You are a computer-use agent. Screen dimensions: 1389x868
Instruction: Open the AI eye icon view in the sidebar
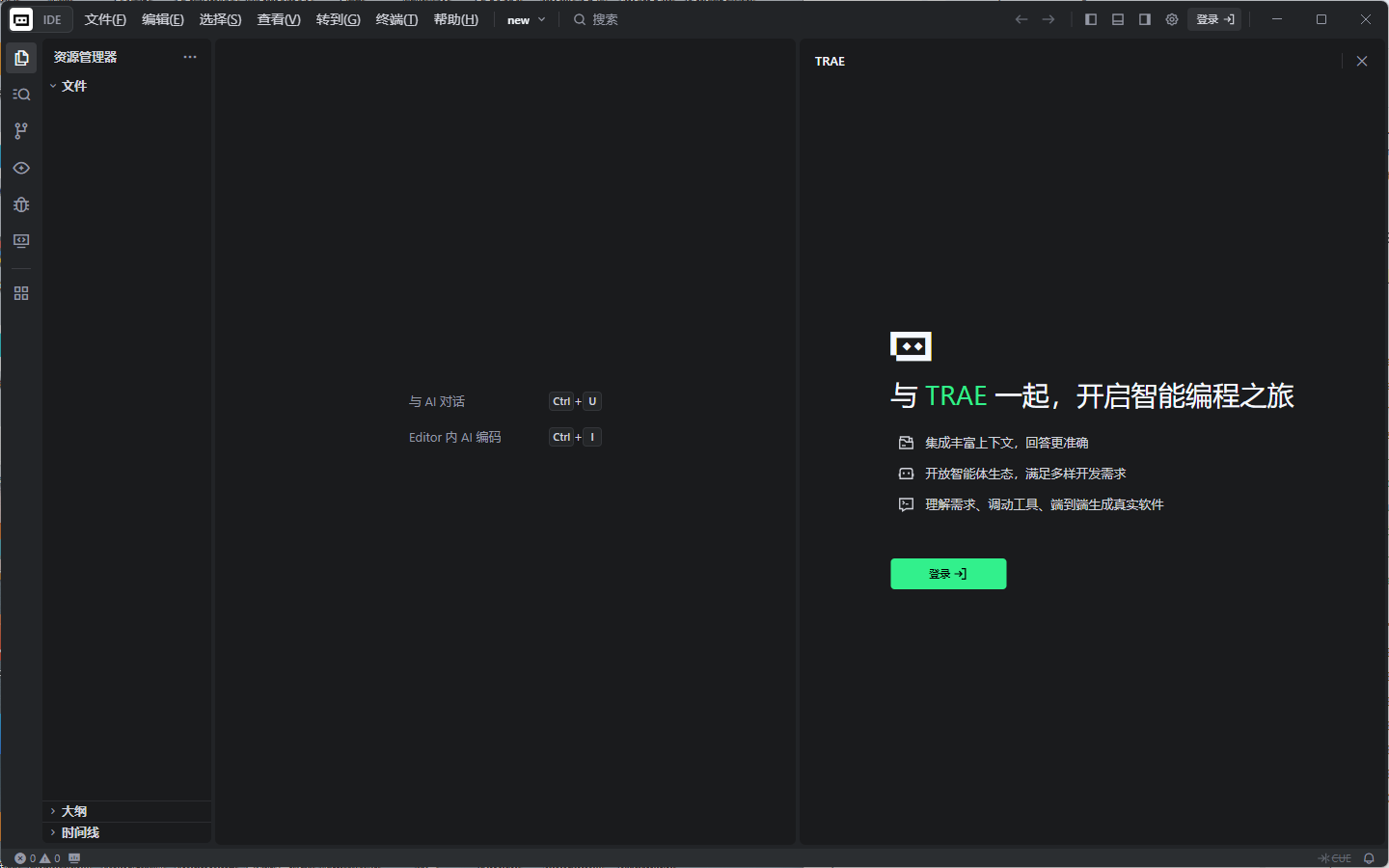(x=21, y=168)
